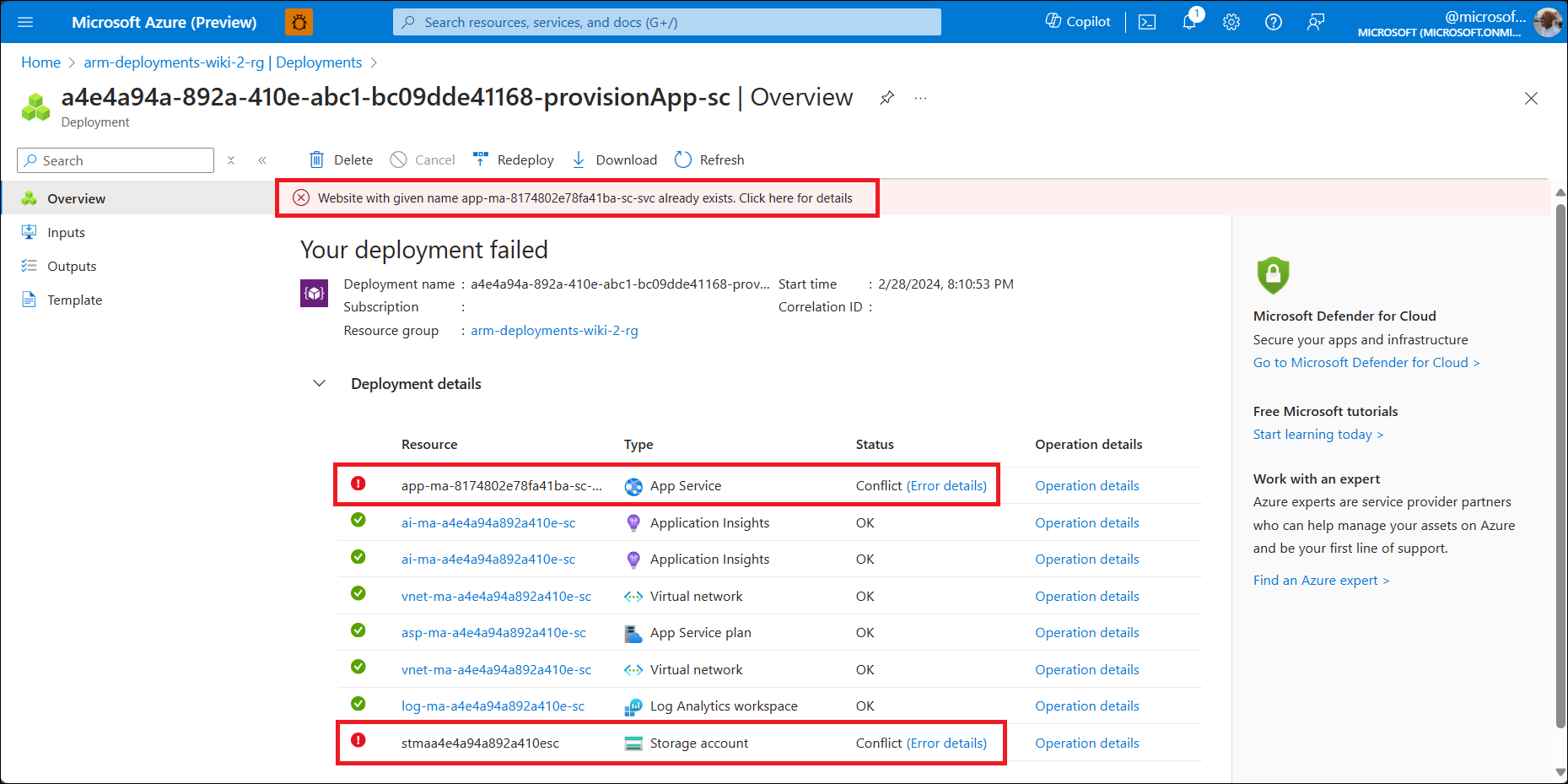Collapse the Deployment details section
Viewport: 1568px width, 784px height.
tap(319, 384)
